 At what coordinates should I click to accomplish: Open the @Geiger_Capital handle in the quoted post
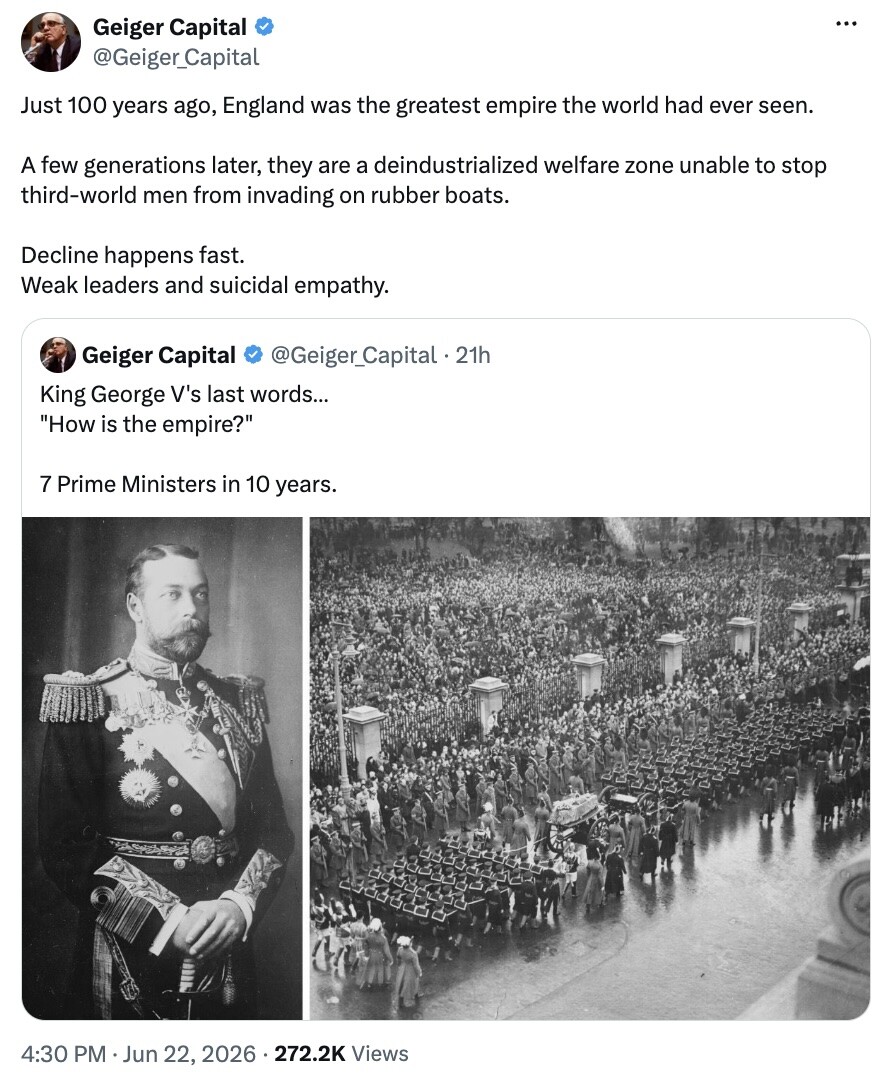pyautogui.click(x=353, y=355)
